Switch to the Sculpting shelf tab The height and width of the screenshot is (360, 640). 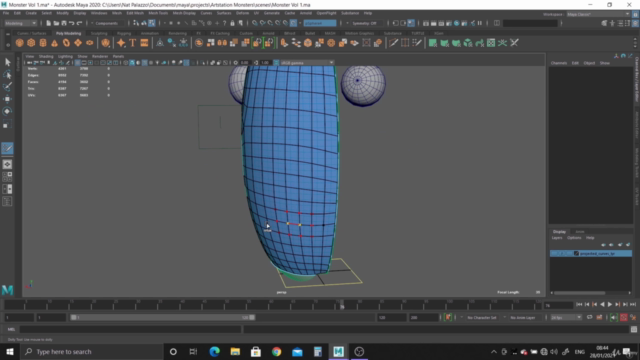pyautogui.click(x=99, y=33)
